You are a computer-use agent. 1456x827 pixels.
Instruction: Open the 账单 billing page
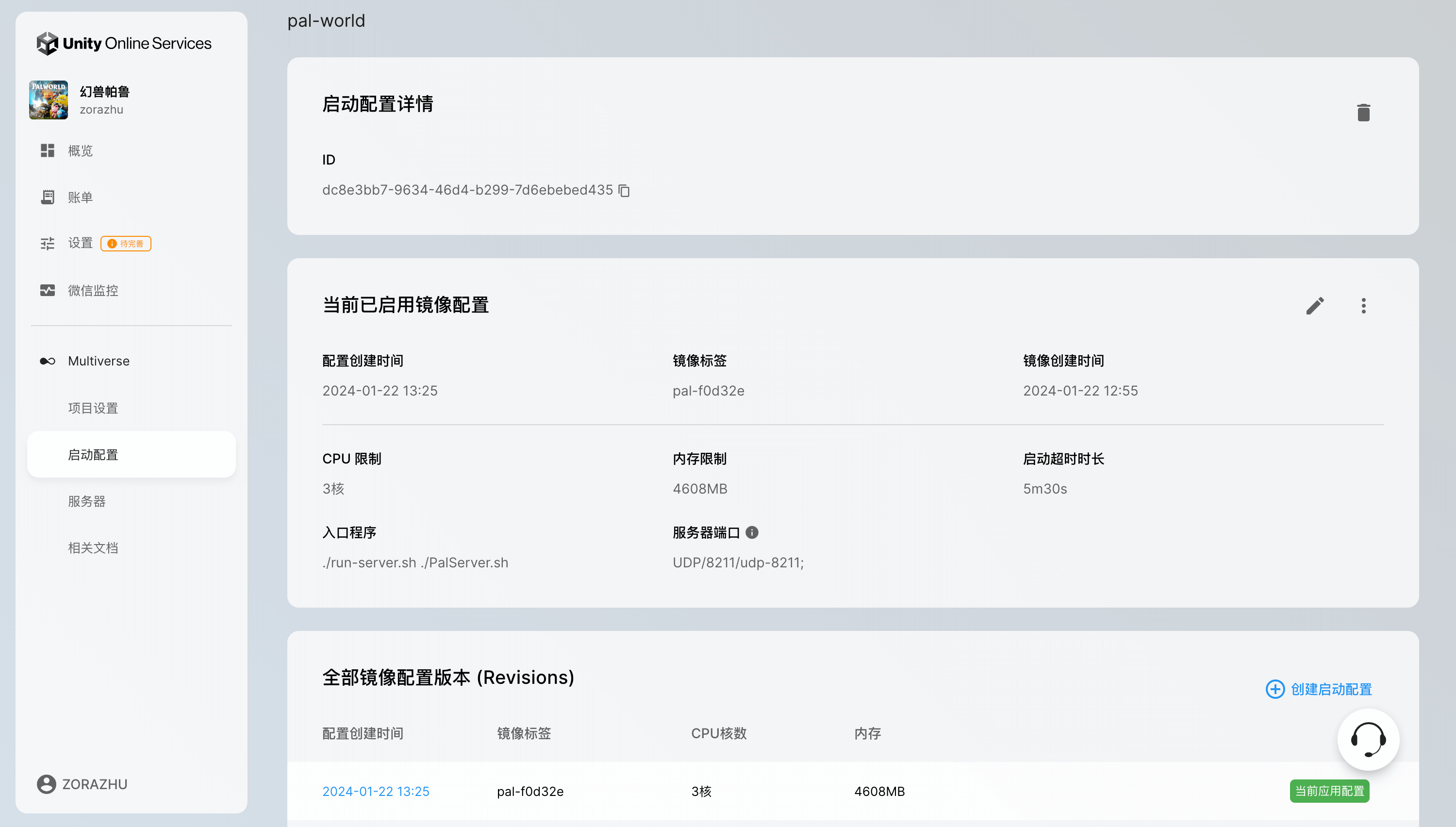[80, 197]
